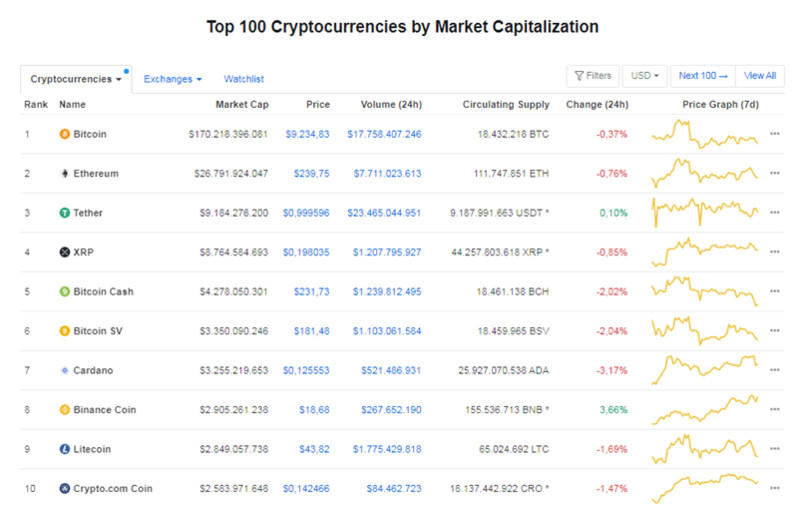Click Ethereum price $239,75 link

pyautogui.click(x=312, y=173)
